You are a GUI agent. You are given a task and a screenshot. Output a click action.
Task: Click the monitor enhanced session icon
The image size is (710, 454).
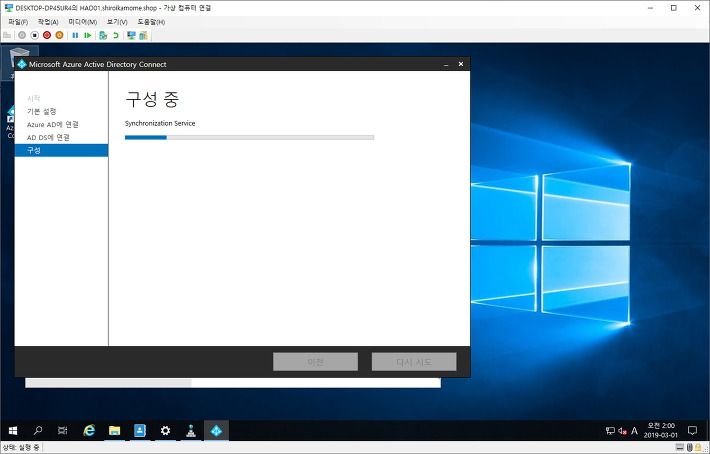pos(131,35)
